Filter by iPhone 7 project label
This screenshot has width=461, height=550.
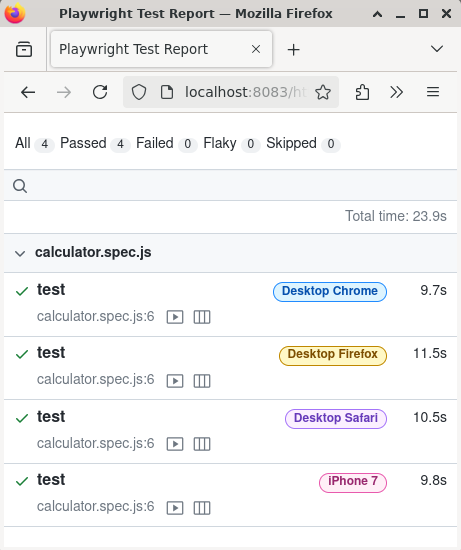[x=353, y=483]
